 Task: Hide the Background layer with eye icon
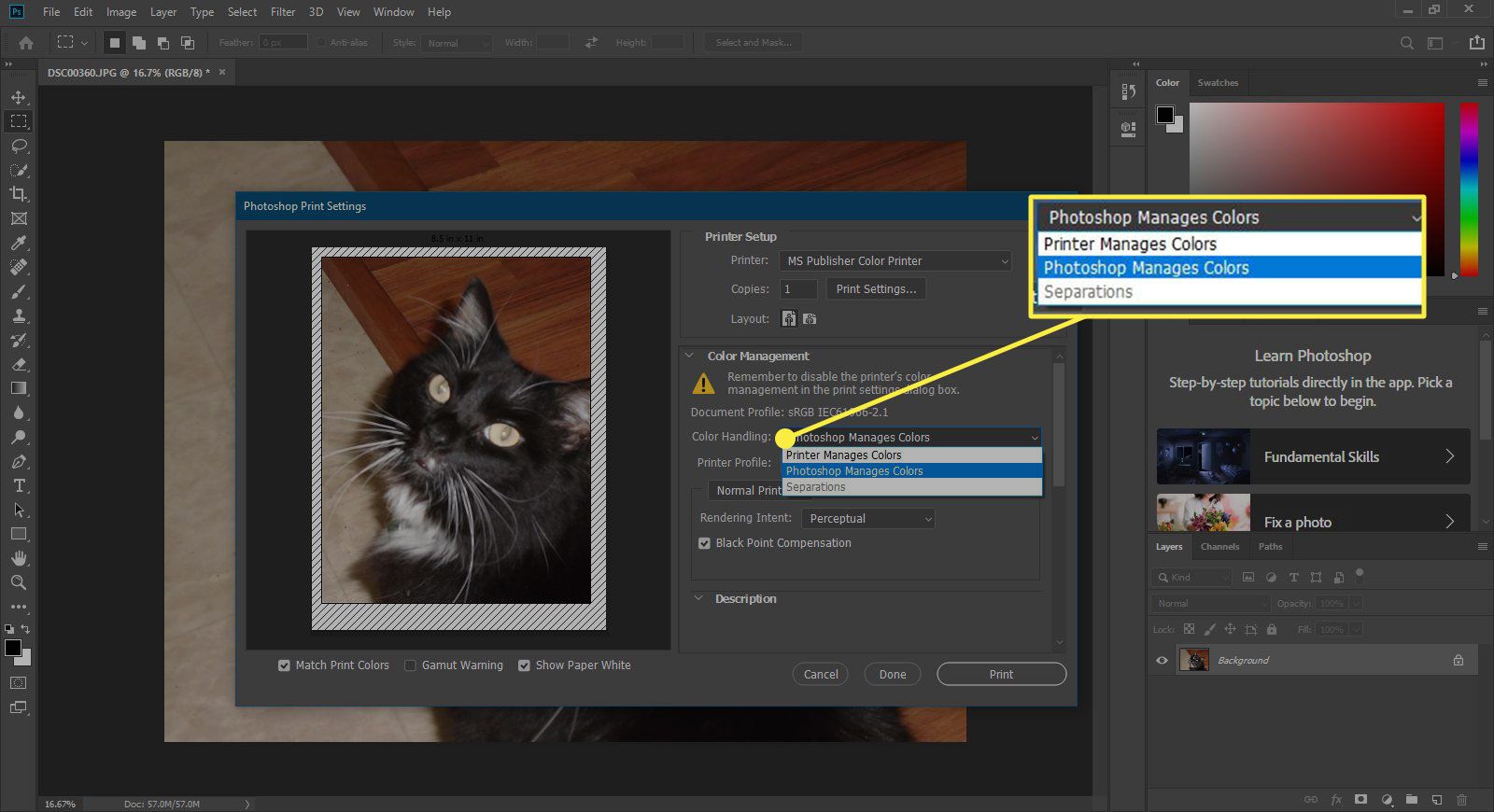(1162, 660)
